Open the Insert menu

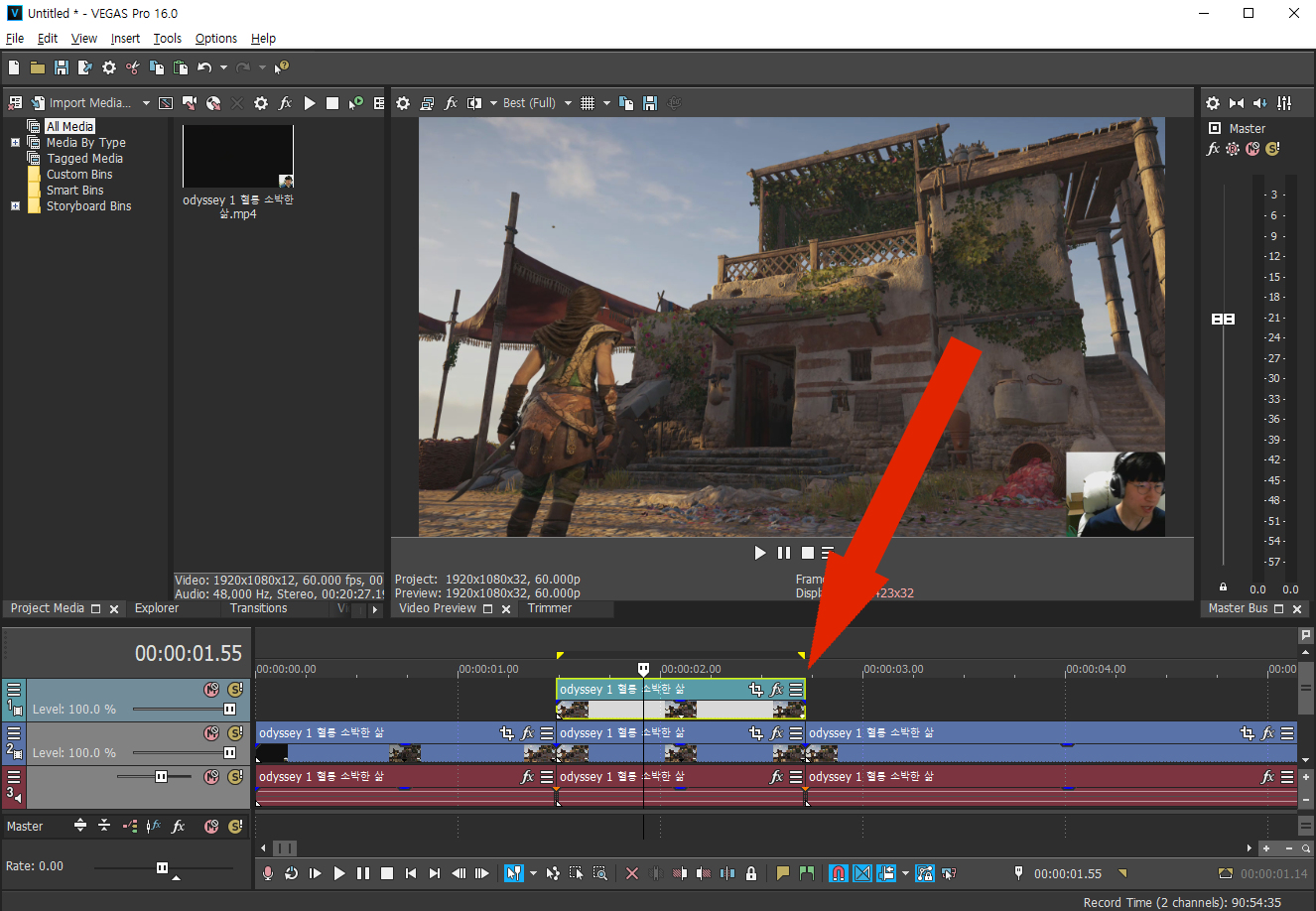125,39
